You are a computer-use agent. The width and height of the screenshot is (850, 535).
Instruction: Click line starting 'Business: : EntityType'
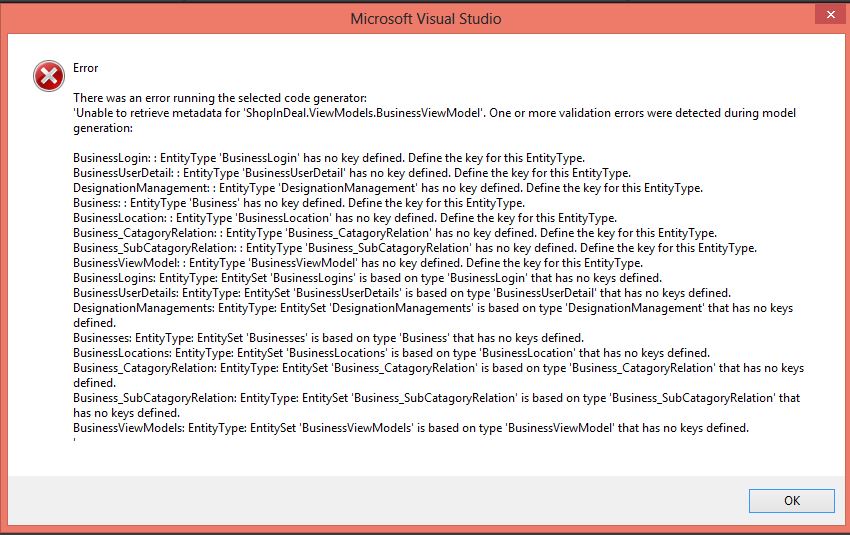pos(299,203)
